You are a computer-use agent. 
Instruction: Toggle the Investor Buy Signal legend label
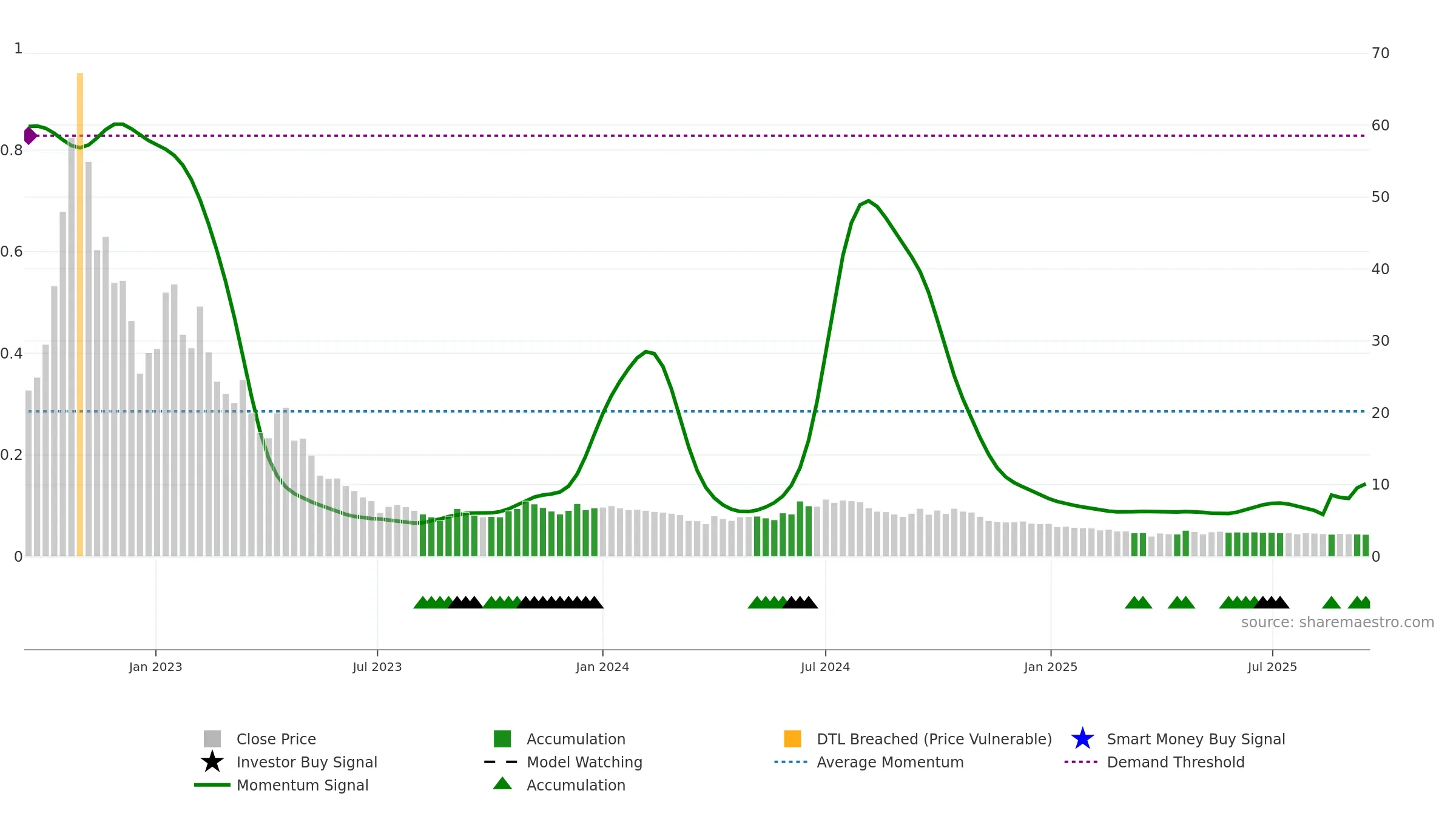[x=307, y=762]
